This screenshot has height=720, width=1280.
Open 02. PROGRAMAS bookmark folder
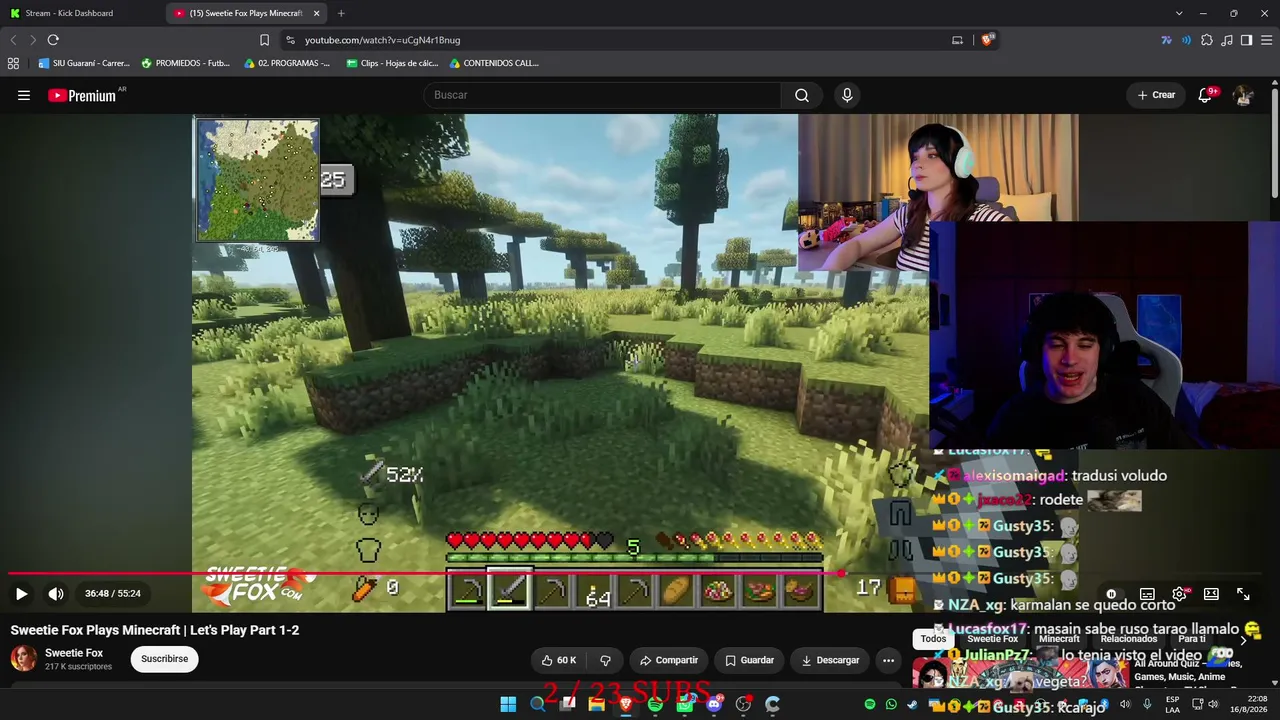(287, 63)
